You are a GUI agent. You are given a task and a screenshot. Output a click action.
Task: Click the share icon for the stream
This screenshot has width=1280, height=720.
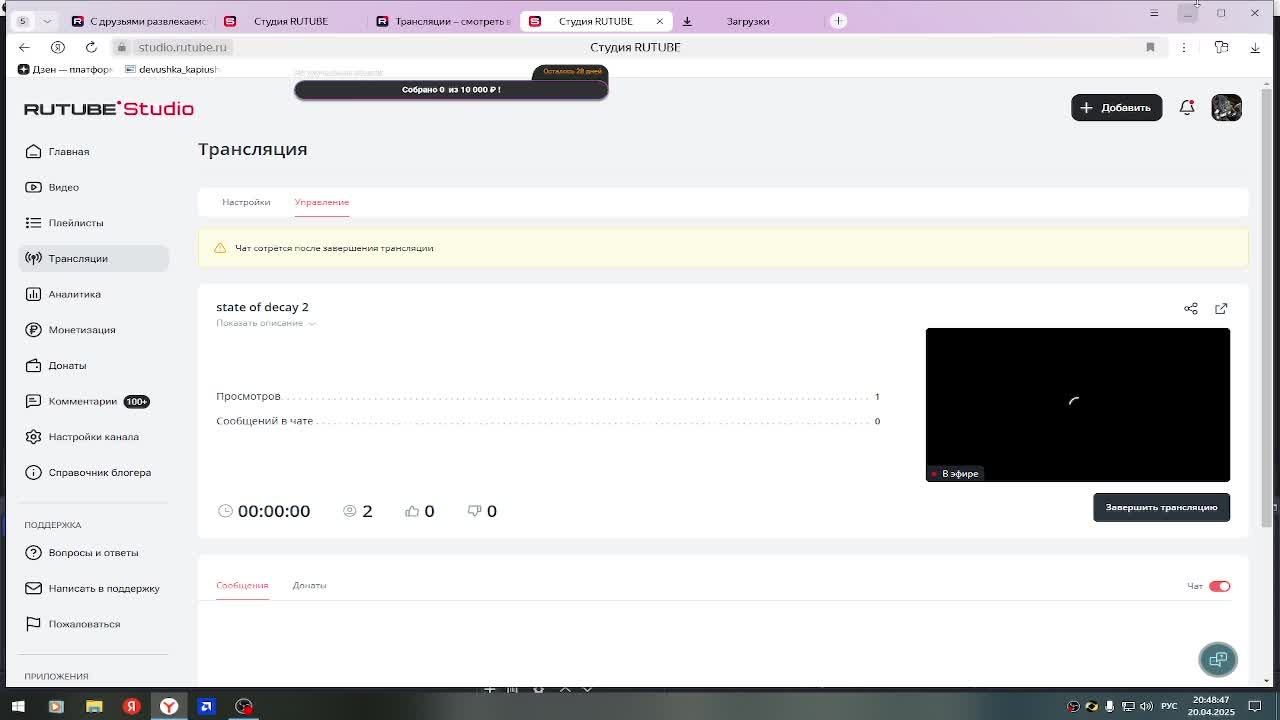tap(1190, 309)
